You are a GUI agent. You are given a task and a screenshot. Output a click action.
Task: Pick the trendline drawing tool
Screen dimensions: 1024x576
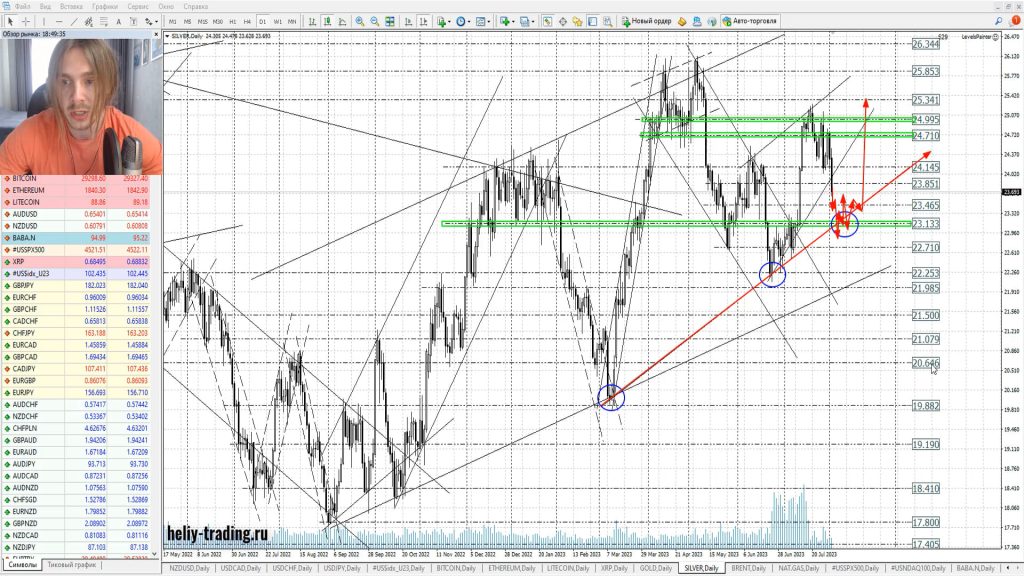pos(76,20)
